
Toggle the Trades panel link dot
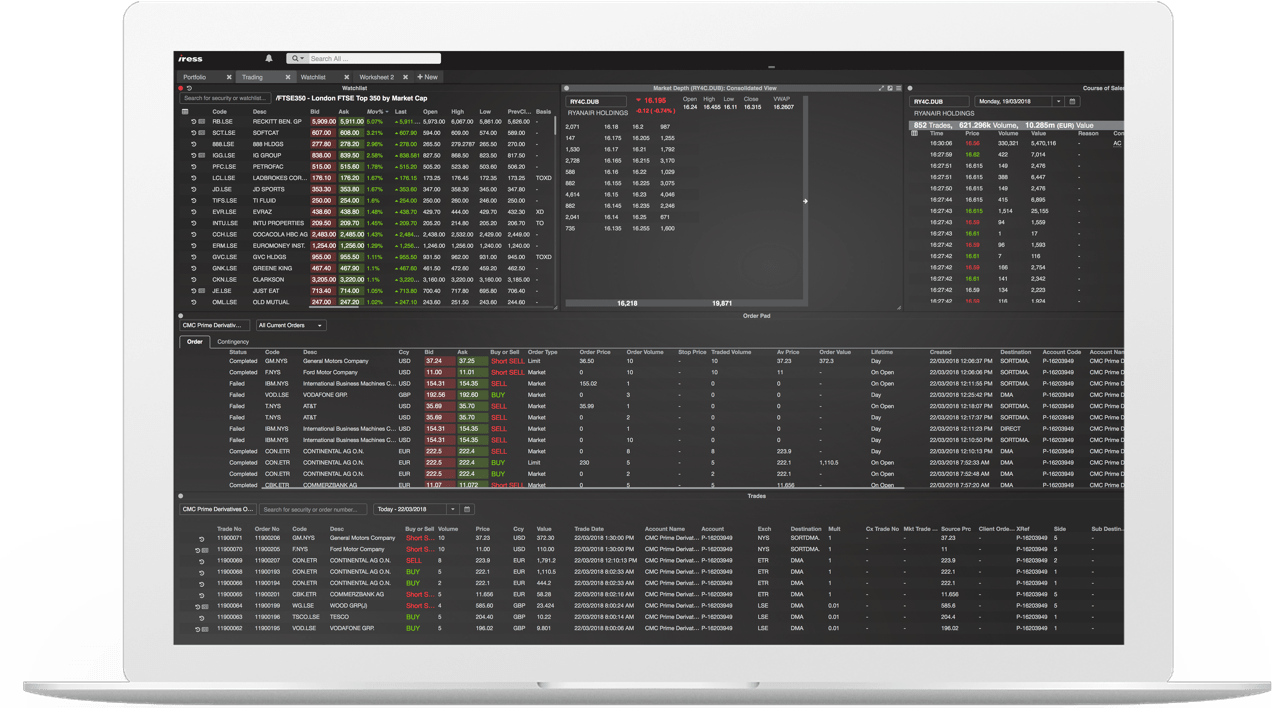[181, 496]
